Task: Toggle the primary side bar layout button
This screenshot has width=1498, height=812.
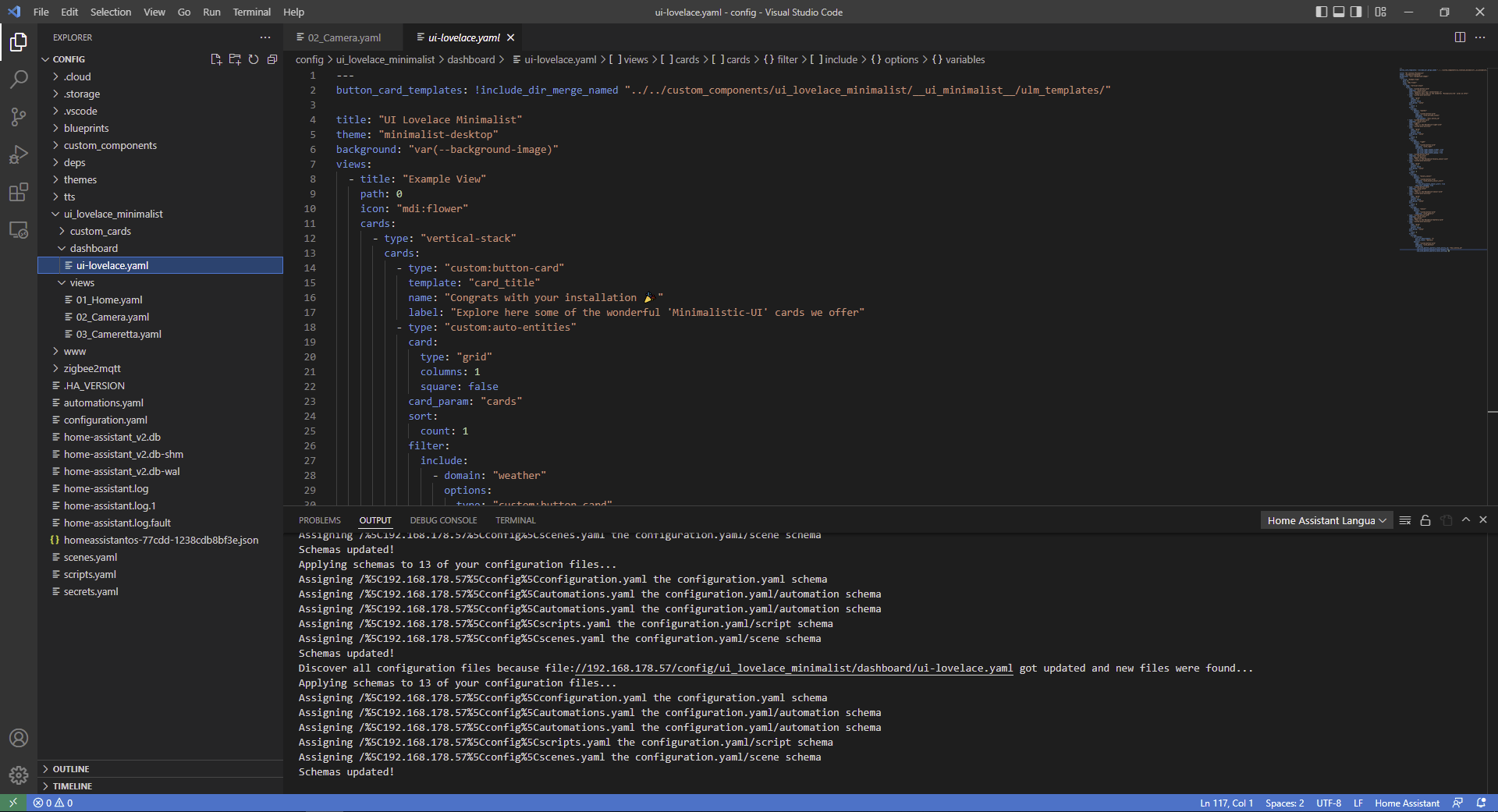Action: pos(1321,12)
